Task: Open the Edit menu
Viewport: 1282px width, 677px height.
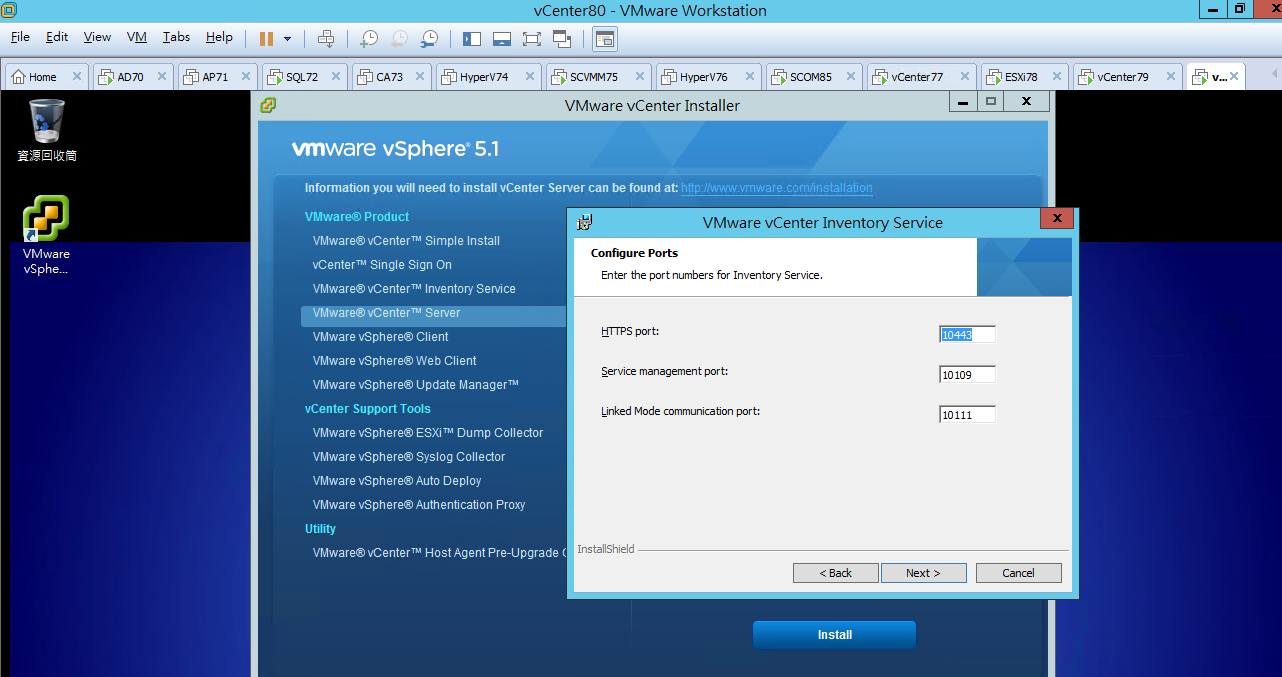Action: click(x=57, y=37)
